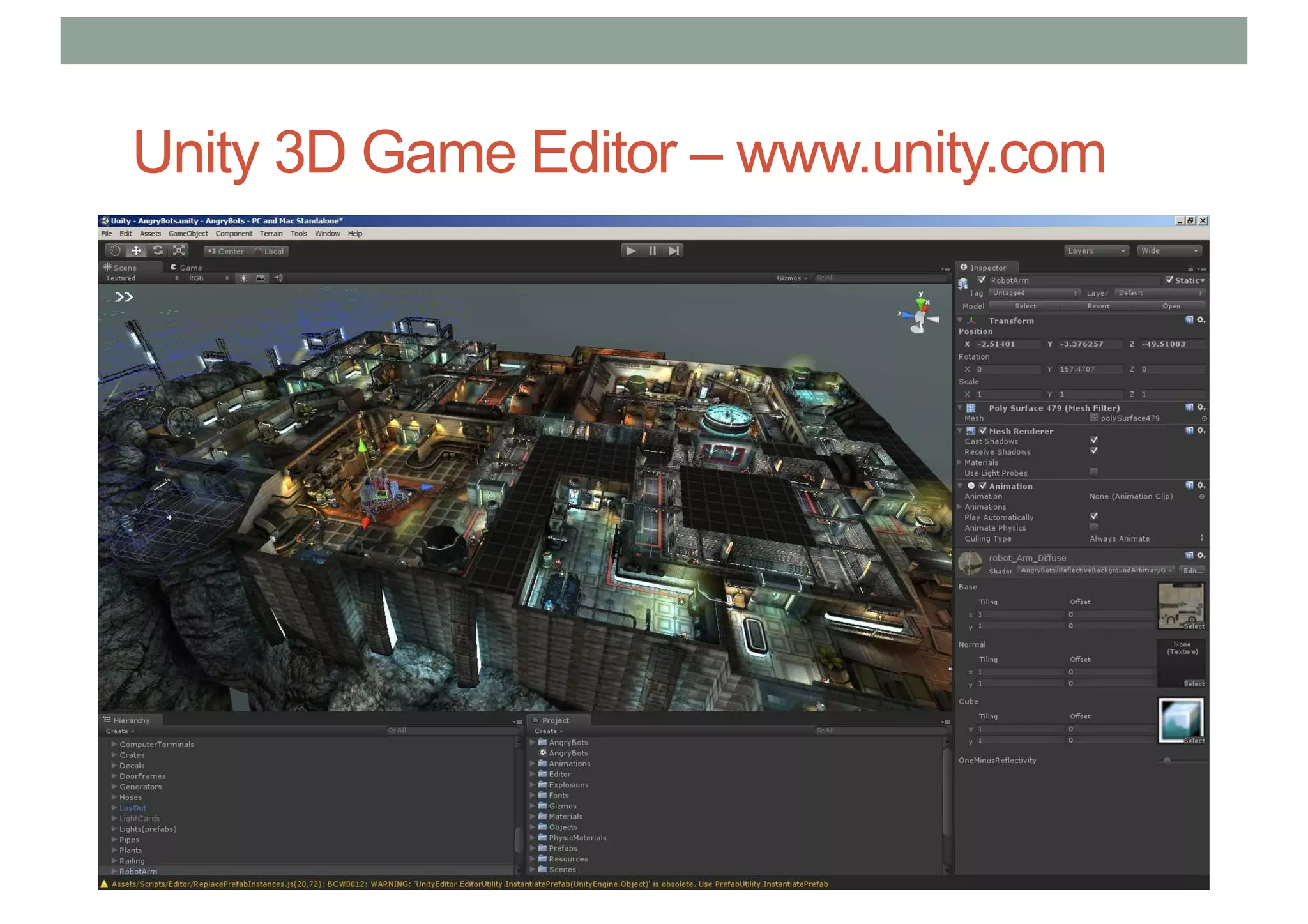Screen dimensions: 1308x924
Task: Toggle scene audio speaker icon
Action: click(x=278, y=278)
